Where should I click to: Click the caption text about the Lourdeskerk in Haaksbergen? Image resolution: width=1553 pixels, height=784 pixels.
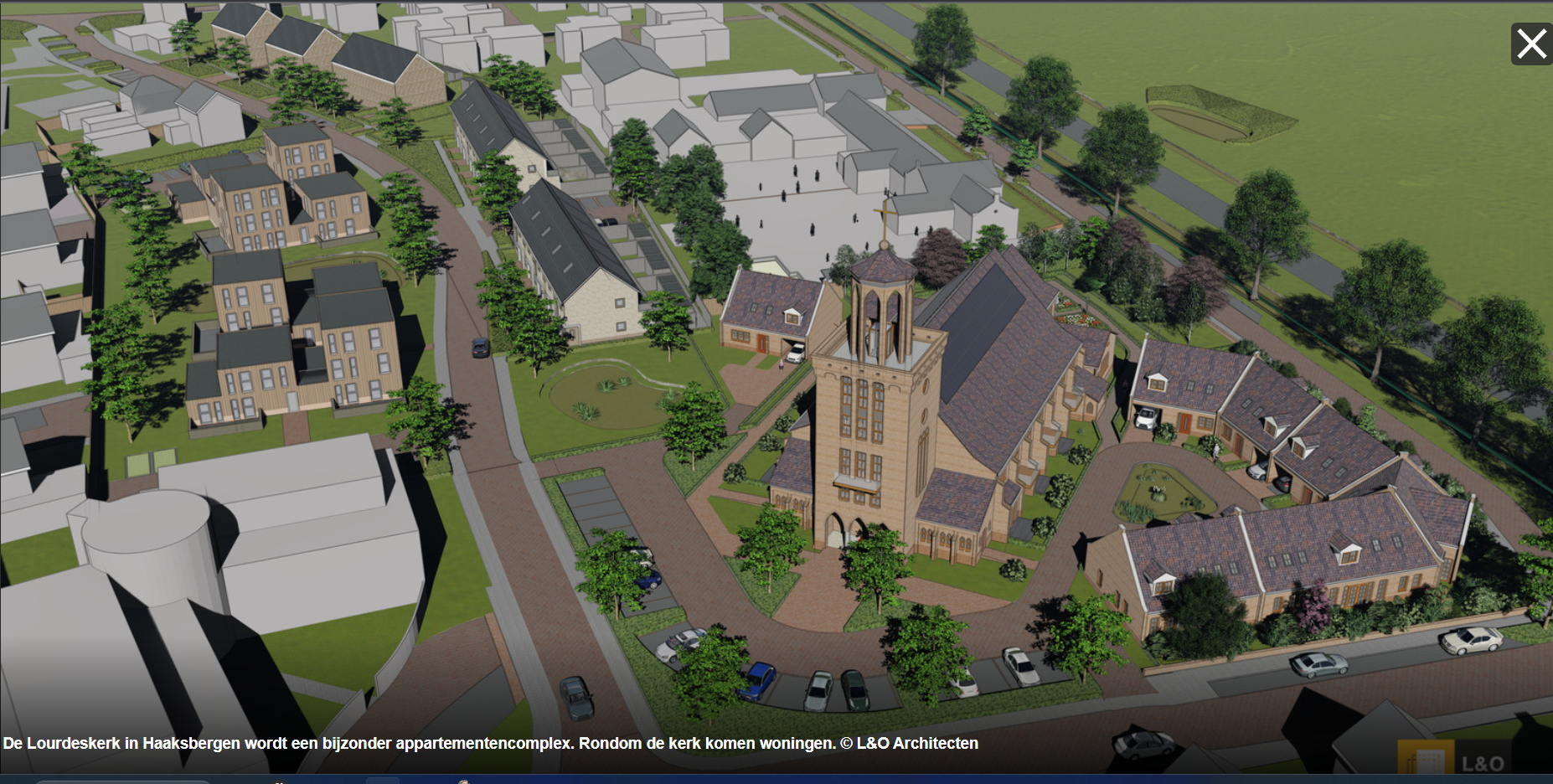491,743
